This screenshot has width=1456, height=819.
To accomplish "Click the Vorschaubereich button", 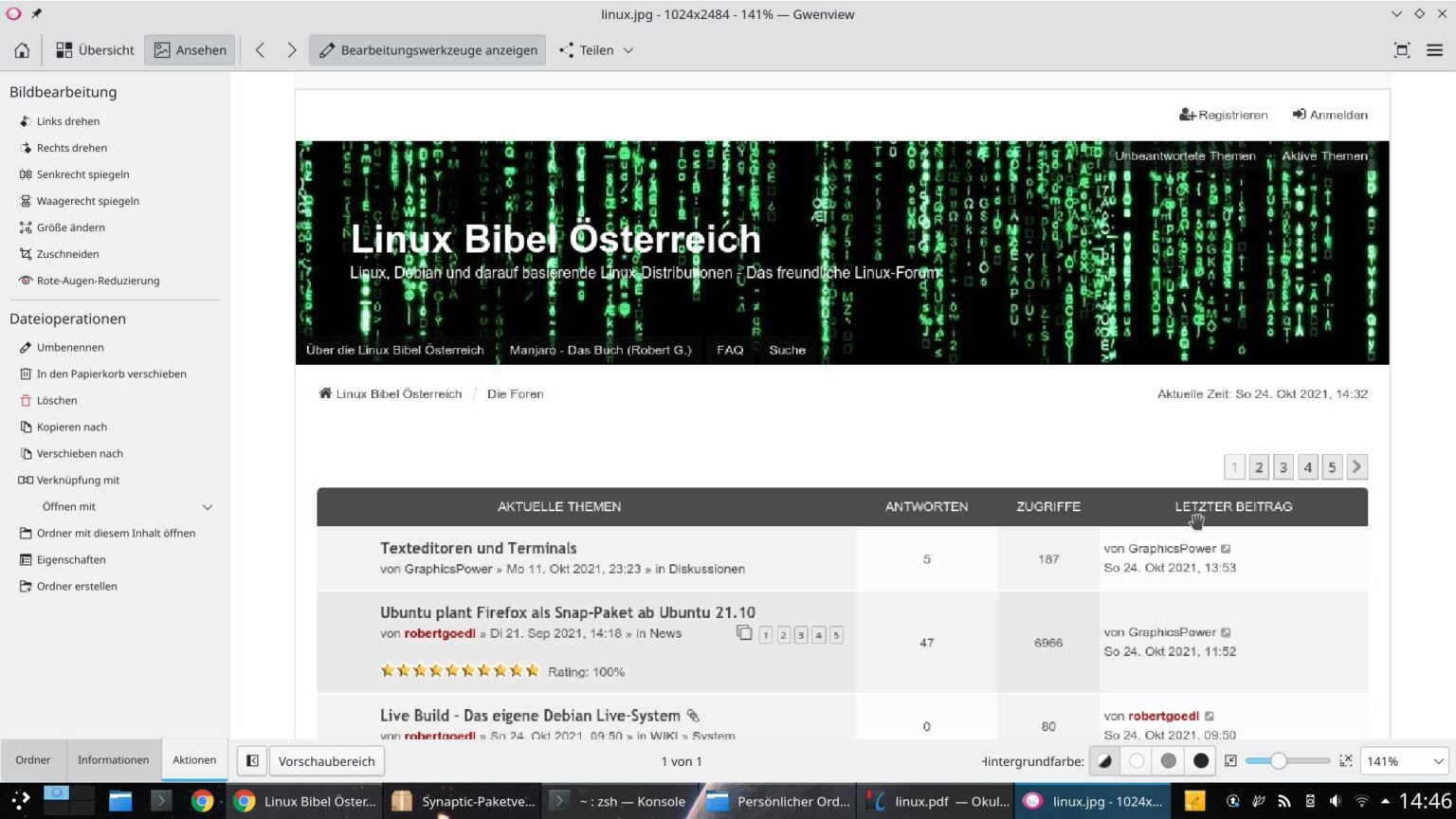I will tap(326, 760).
